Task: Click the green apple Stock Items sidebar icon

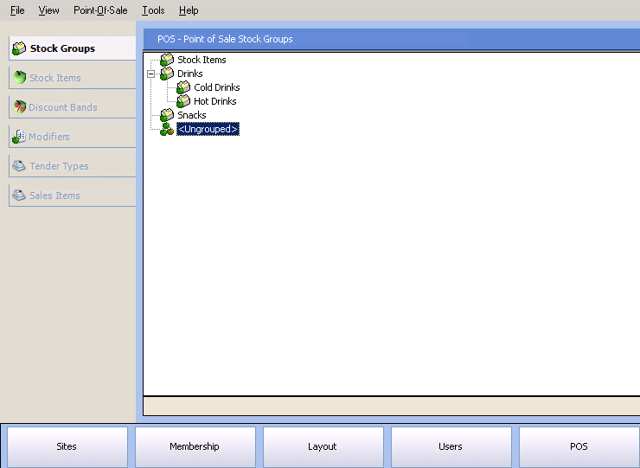Action: (x=19, y=77)
